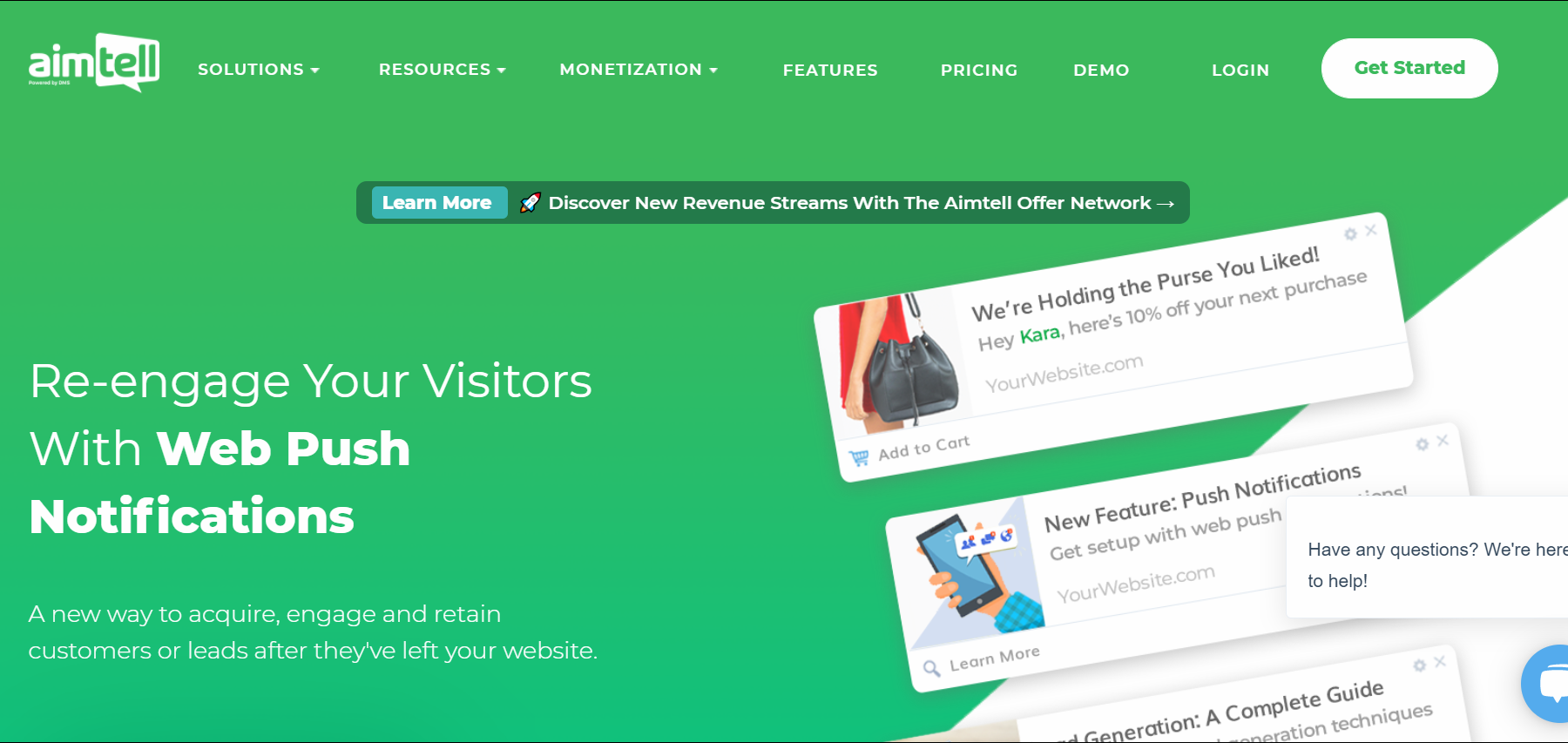
Task: Open the Pricing page
Action: click(x=979, y=71)
